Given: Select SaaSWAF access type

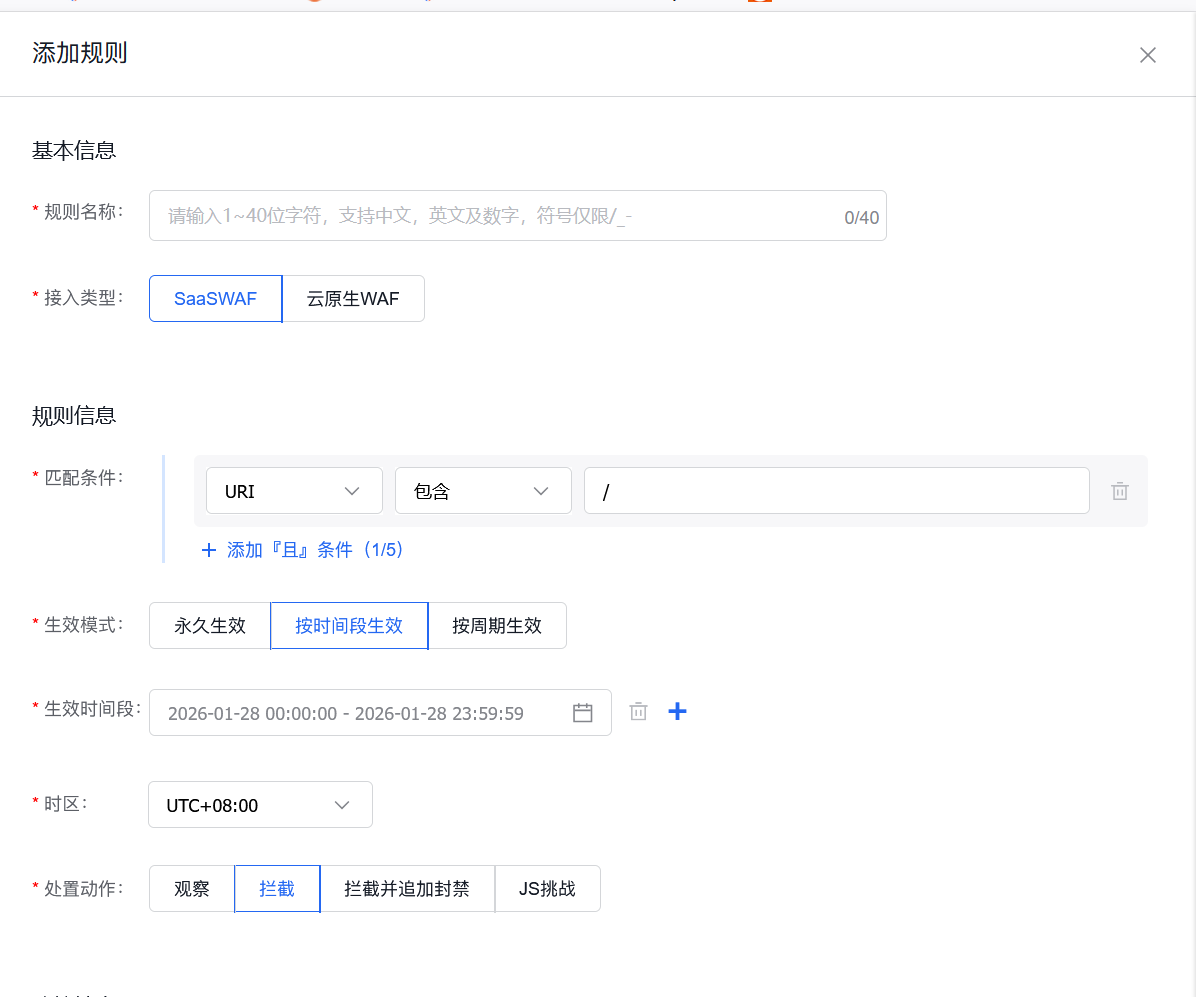Looking at the screenshot, I should 215,298.
